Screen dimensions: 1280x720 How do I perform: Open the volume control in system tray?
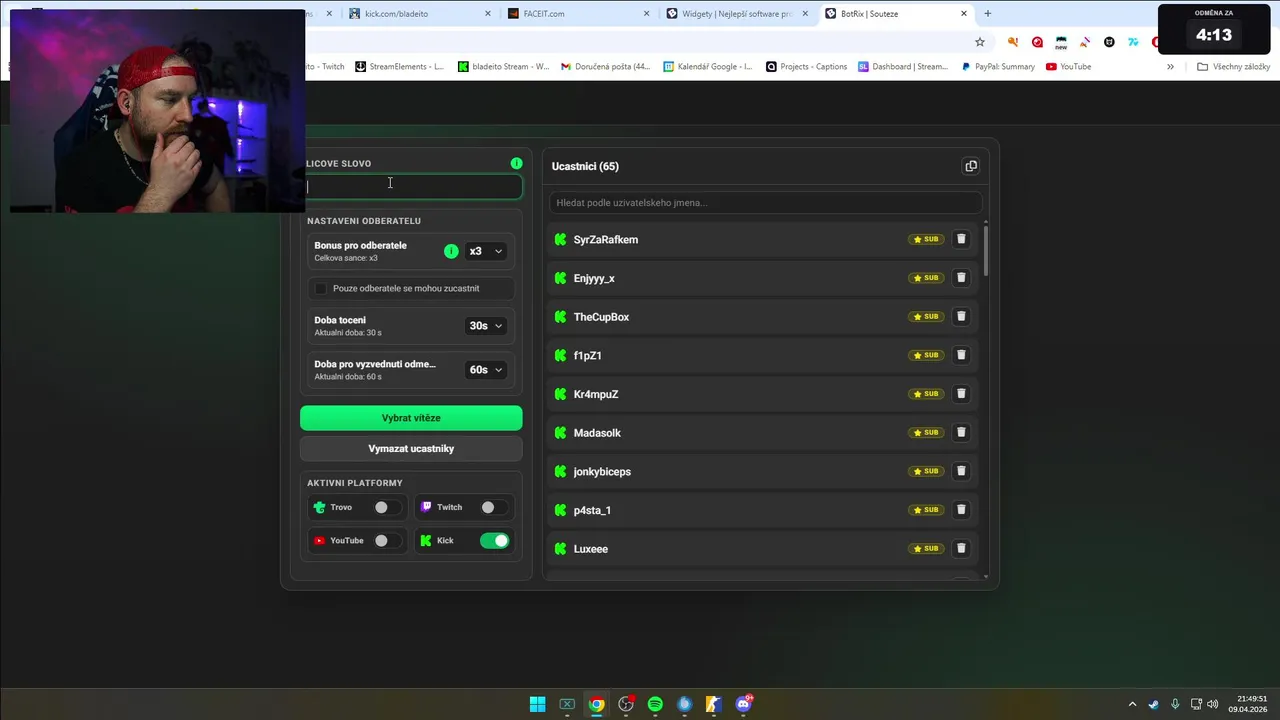click(1213, 704)
